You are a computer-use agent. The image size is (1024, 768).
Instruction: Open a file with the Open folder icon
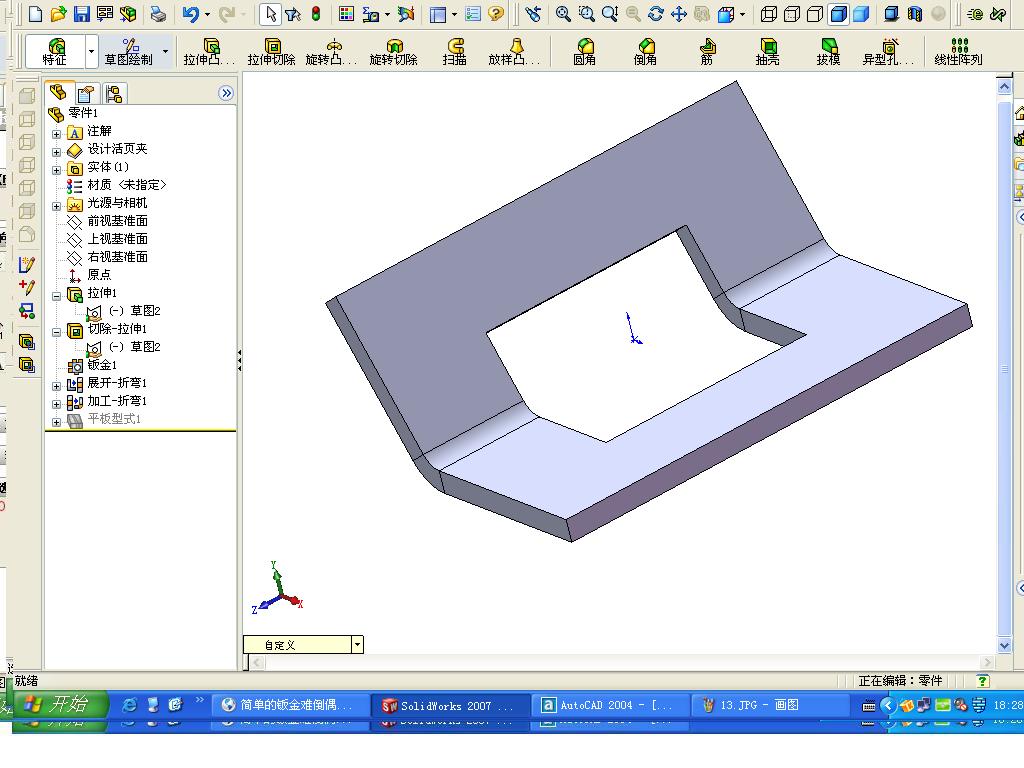[x=59, y=14]
